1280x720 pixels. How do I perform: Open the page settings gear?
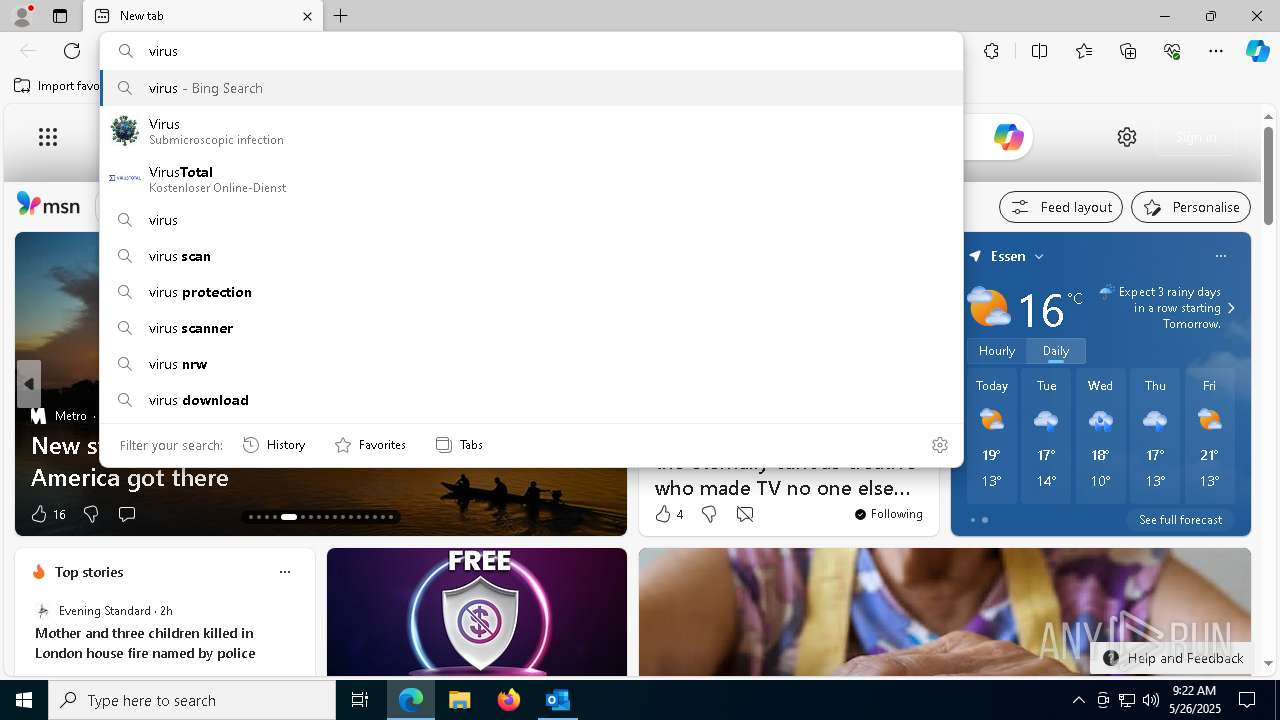[x=1127, y=137]
